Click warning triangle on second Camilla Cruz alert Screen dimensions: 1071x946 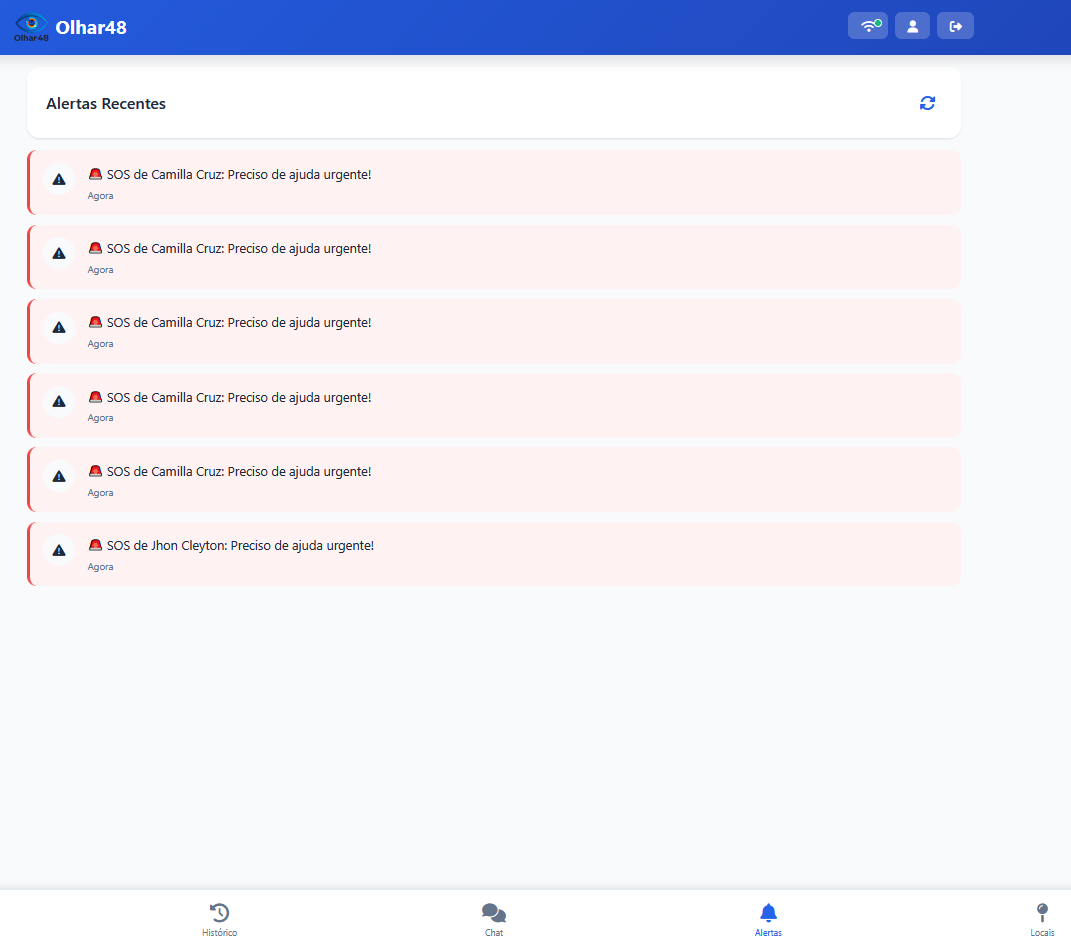pos(59,253)
